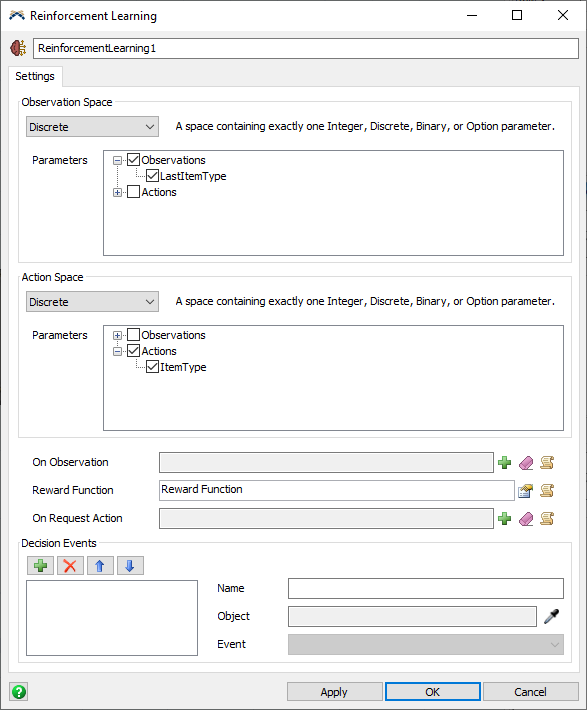587x710 pixels.
Task: Click the green plus beside On Request Action
Action: coord(504,518)
